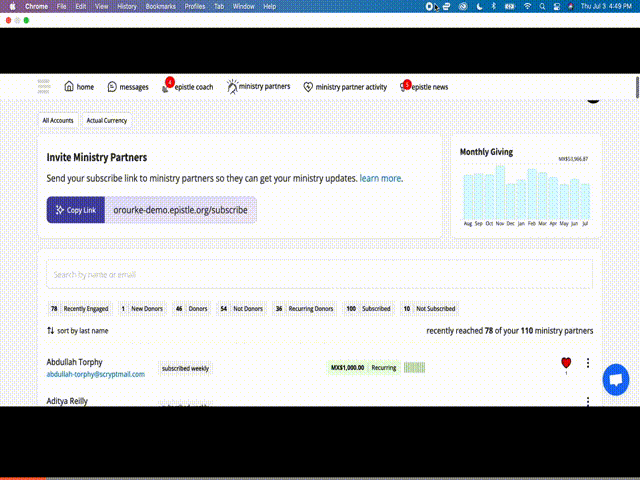This screenshot has height=480, width=640.
Task: Filter by Not Subscribed
Action: click(x=430, y=309)
